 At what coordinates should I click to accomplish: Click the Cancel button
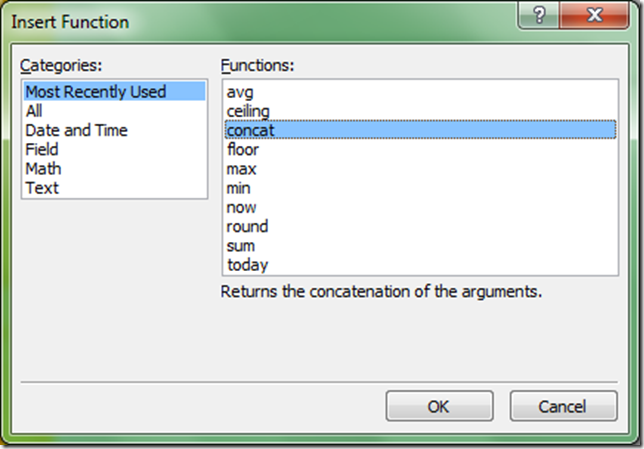tap(563, 406)
